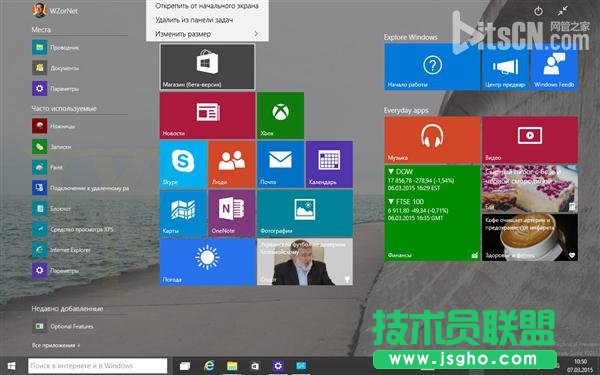Open the Skype tile
This screenshot has height=375, width=600.
[x=183, y=164]
